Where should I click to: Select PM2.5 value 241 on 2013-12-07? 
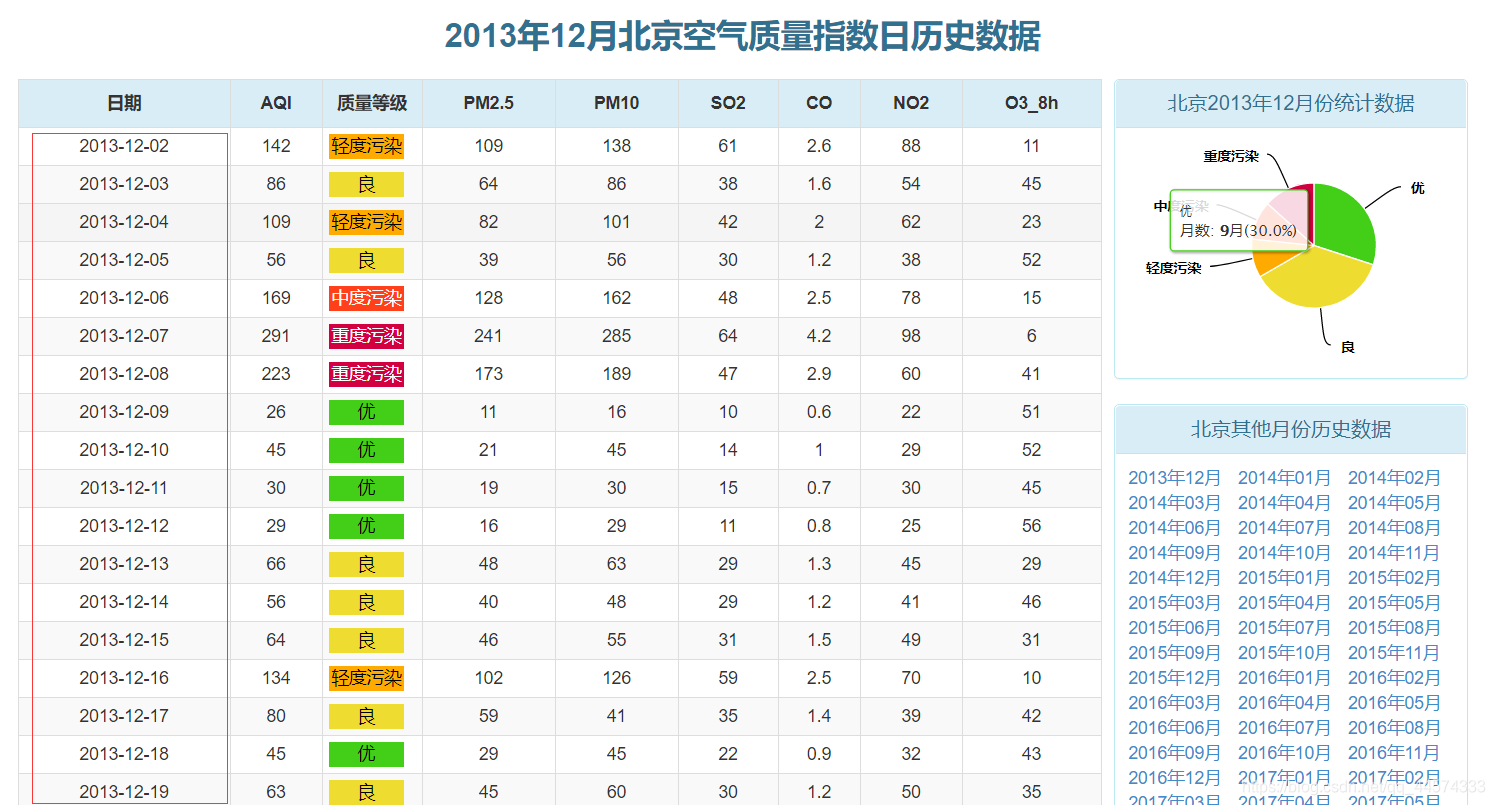click(x=488, y=336)
